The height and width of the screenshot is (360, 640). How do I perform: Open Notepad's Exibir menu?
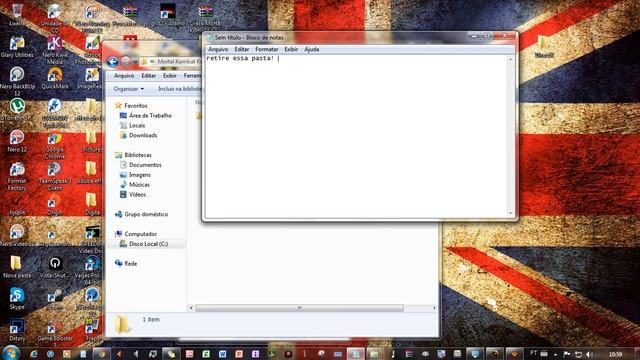point(291,49)
